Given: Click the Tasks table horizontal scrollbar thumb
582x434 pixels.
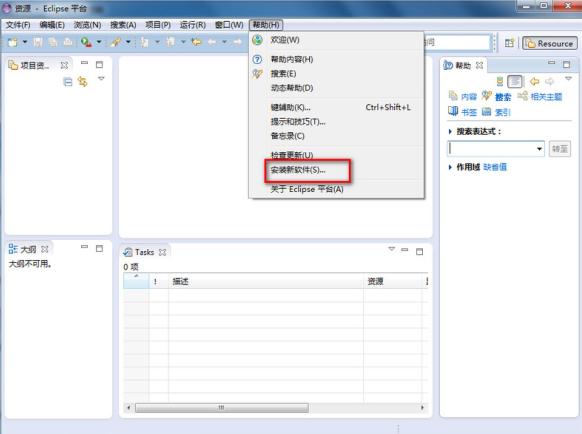Looking at the screenshot, I should 222,408.
